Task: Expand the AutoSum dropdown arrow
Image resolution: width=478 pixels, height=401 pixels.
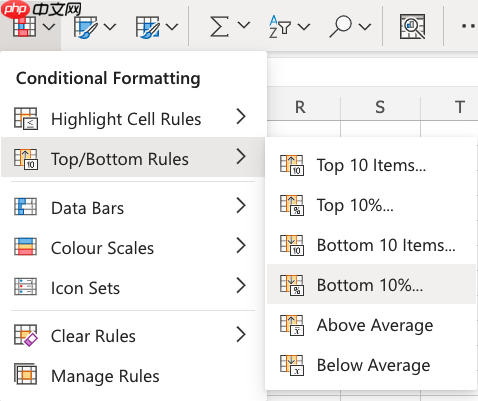Action: tap(244, 26)
